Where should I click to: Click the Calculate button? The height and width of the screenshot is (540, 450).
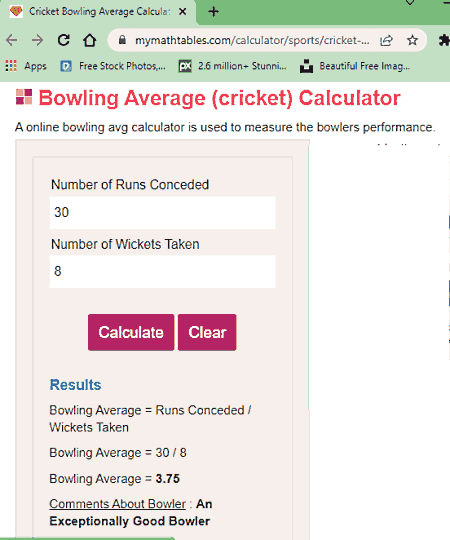pos(131,332)
